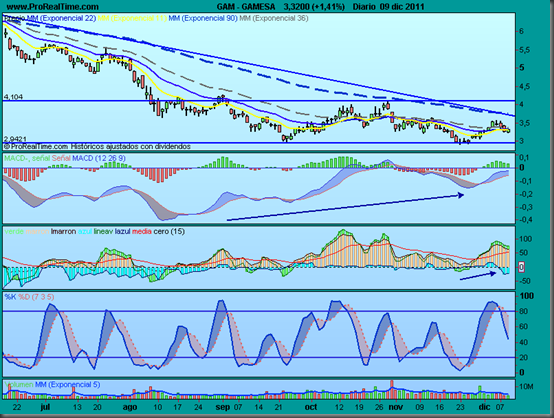Viewport: 554px width, 418px height.
Task: Click the lazul indicator legend word
Action: pyautogui.click(x=123, y=231)
